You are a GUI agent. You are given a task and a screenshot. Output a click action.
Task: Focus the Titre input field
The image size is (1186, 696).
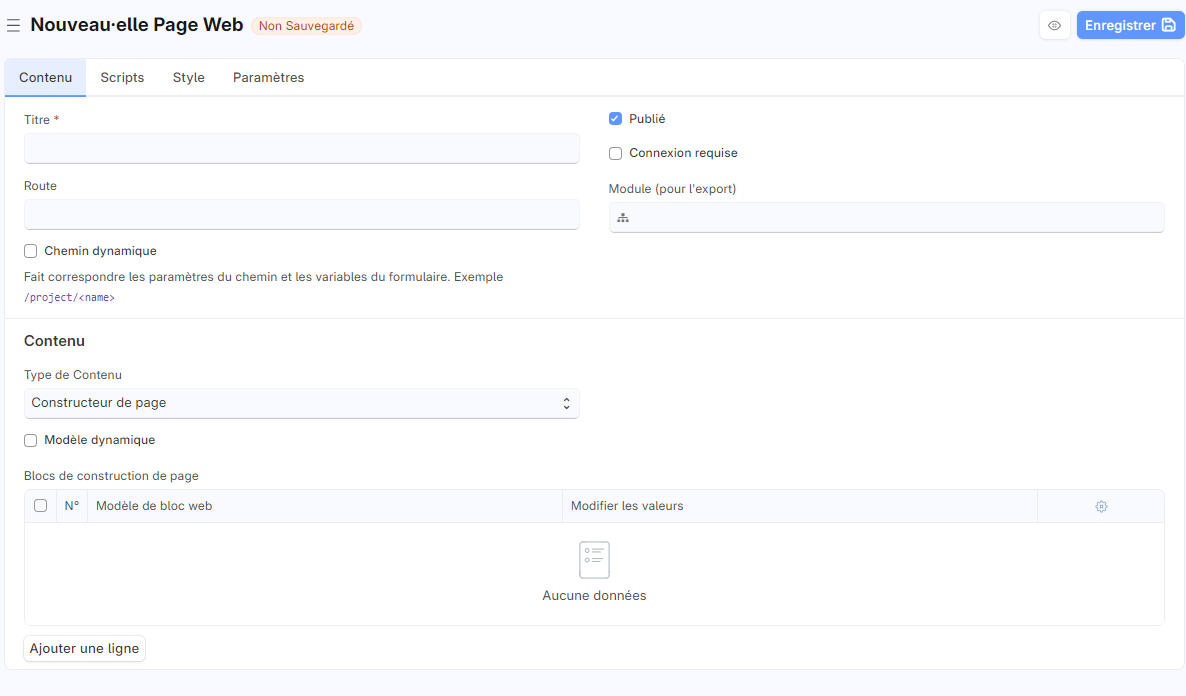click(301, 149)
